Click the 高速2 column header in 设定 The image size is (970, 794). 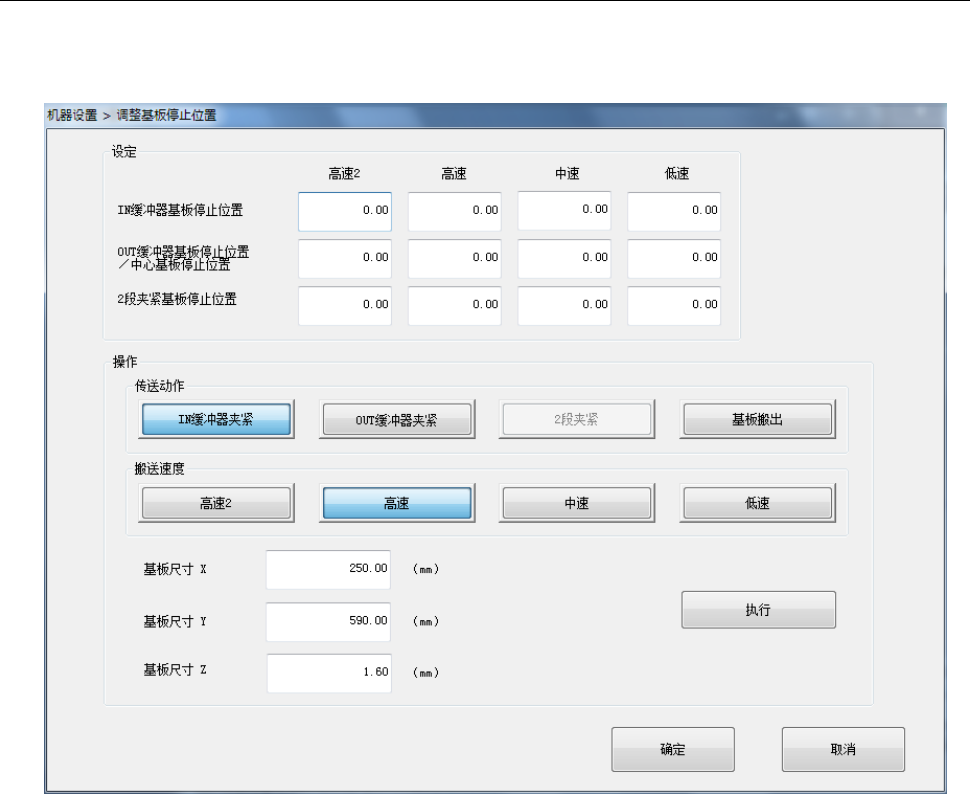point(344,174)
